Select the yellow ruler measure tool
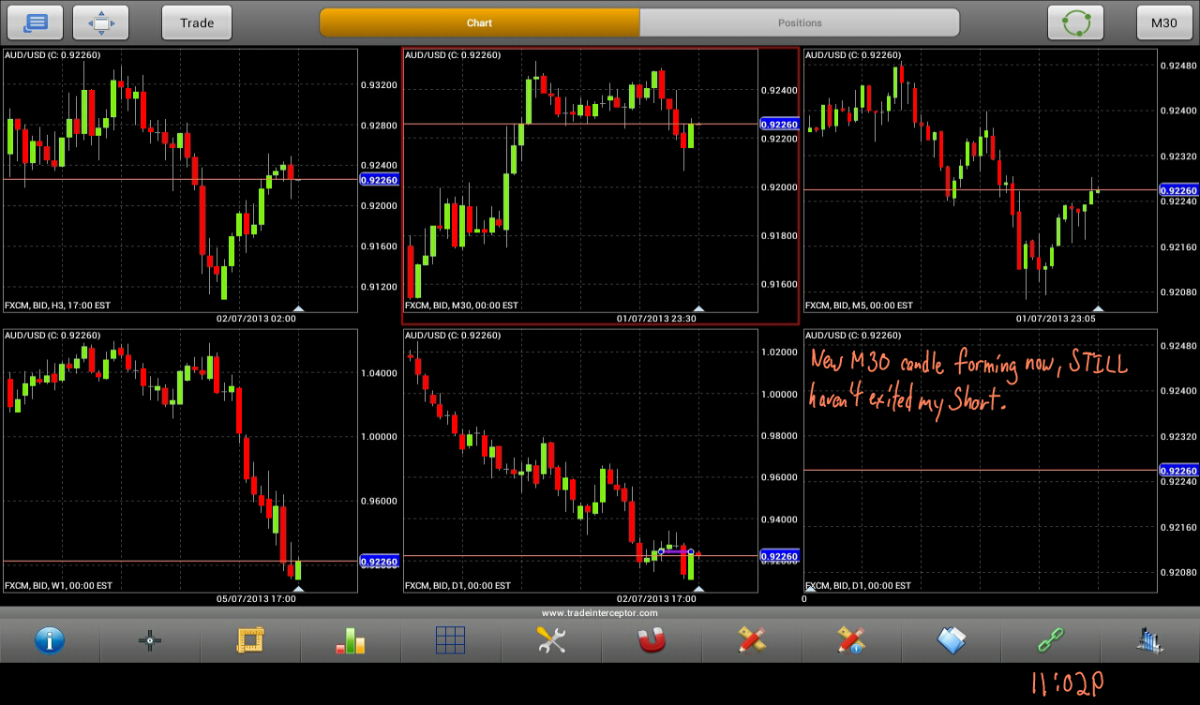Viewport: 1200px width, 705px height. pyautogui.click(x=249, y=640)
